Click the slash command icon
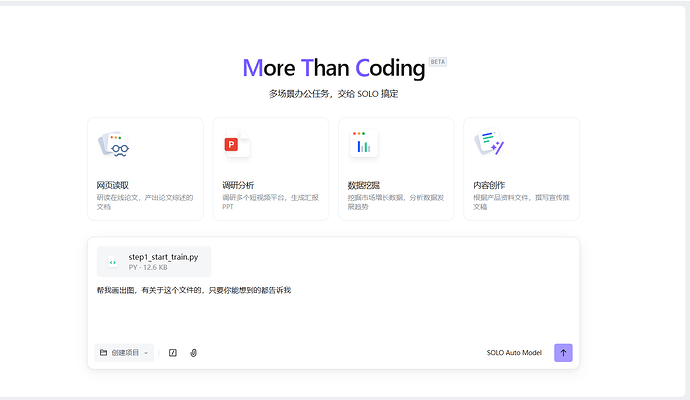The width and height of the screenshot is (690, 400). coord(173,353)
